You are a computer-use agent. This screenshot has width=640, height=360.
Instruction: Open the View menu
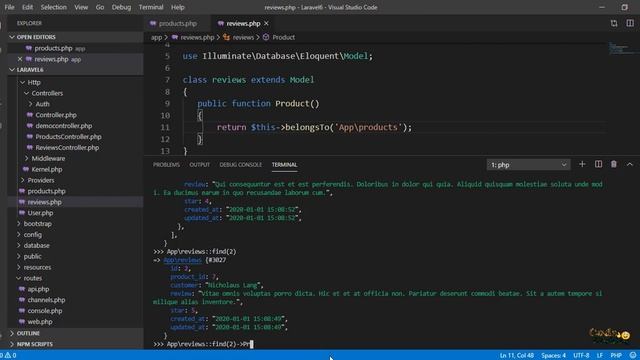(x=81, y=7)
